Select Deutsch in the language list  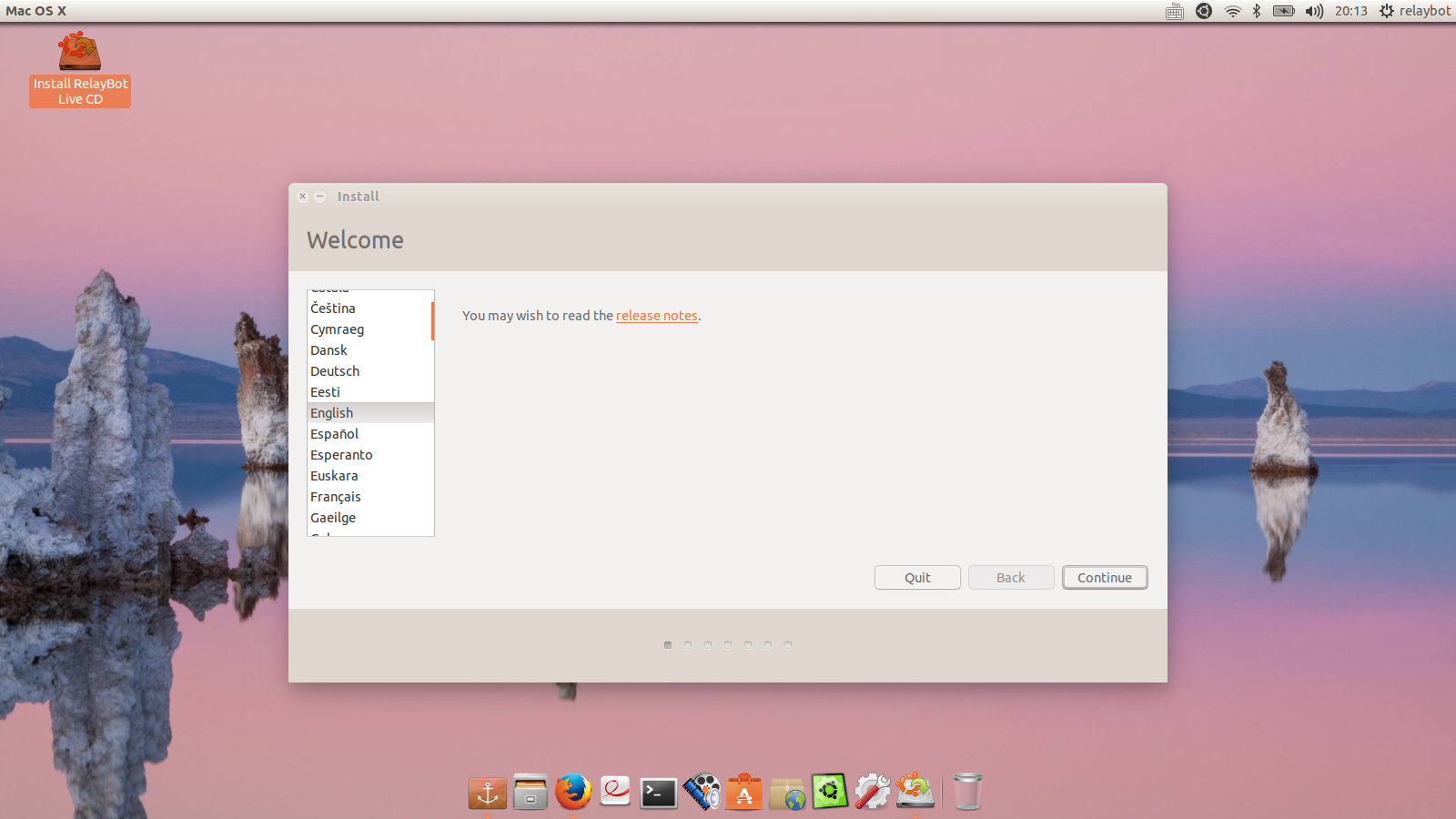335,371
